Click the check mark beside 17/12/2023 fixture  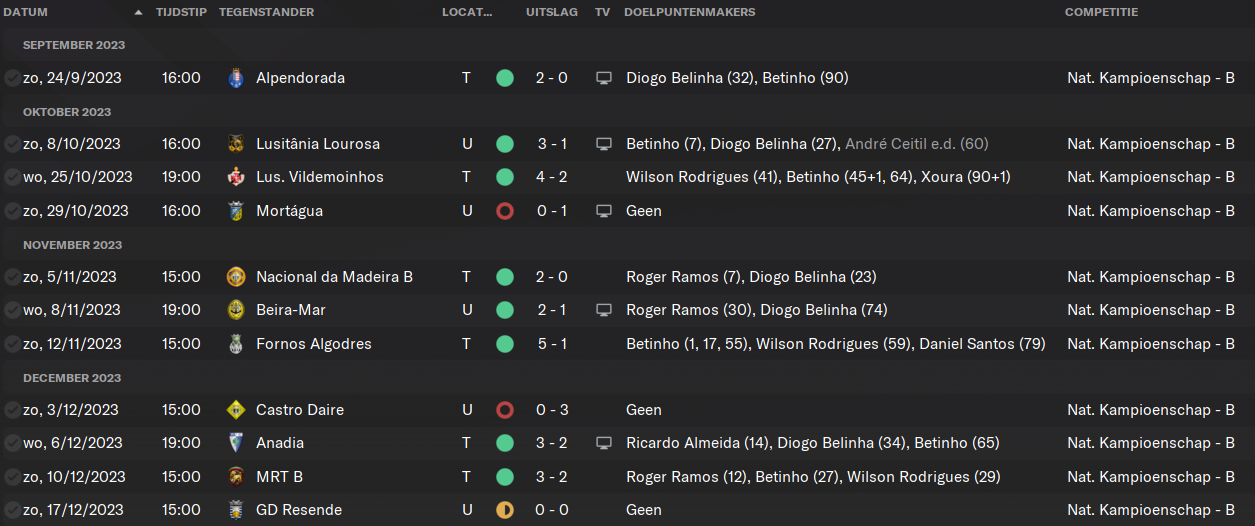12,510
